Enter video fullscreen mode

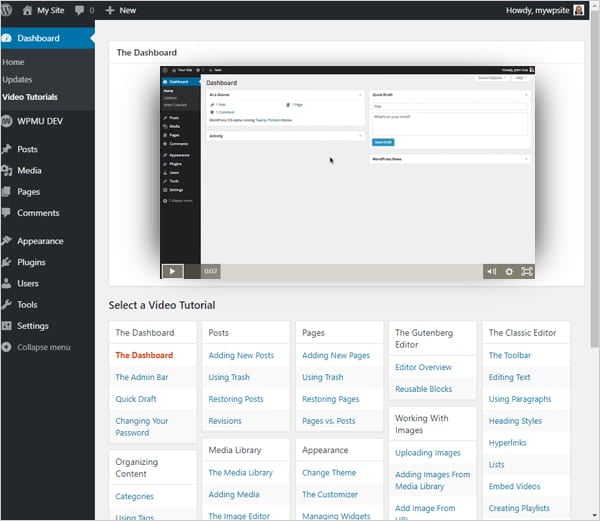click(527, 272)
